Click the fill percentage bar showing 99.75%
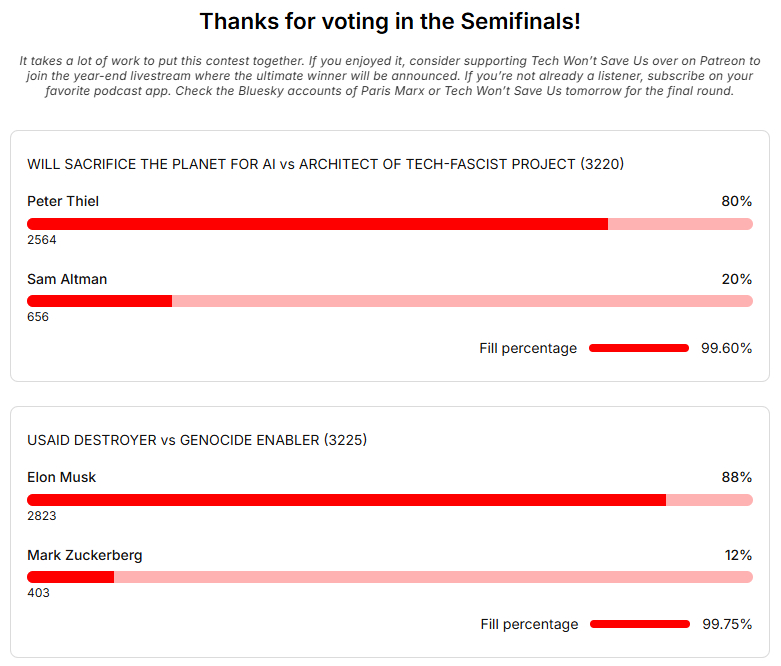The width and height of the screenshot is (781, 666). coord(640,624)
